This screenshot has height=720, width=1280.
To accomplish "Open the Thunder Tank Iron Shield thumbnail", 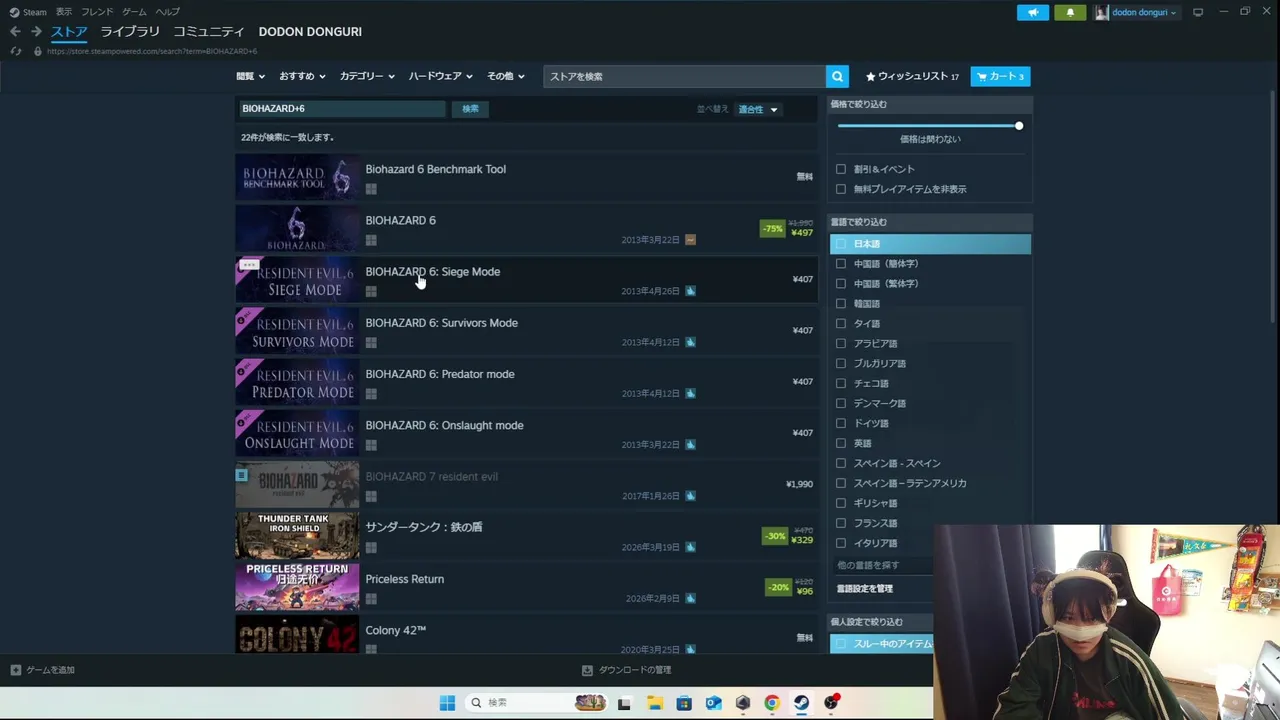I will point(297,536).
